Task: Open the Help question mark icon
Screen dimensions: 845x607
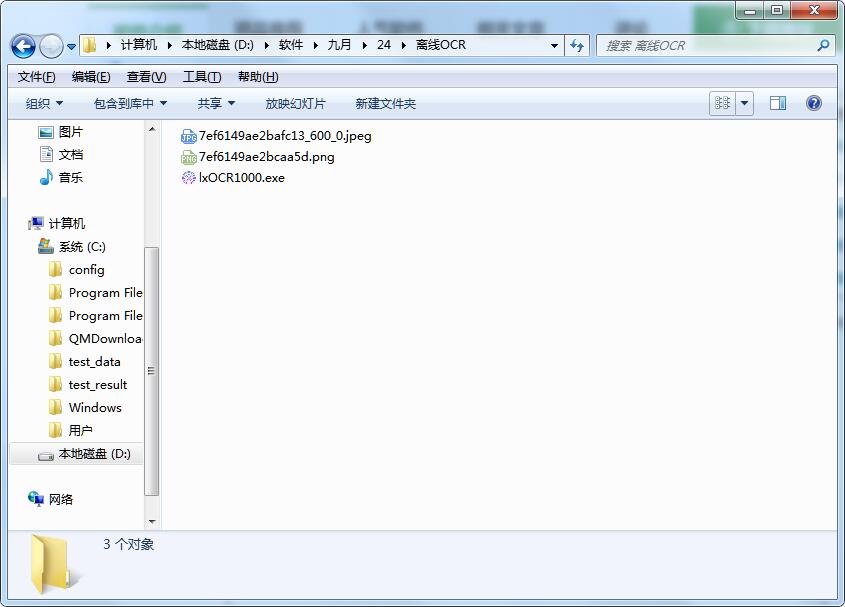Action: [x=813, y=103]
